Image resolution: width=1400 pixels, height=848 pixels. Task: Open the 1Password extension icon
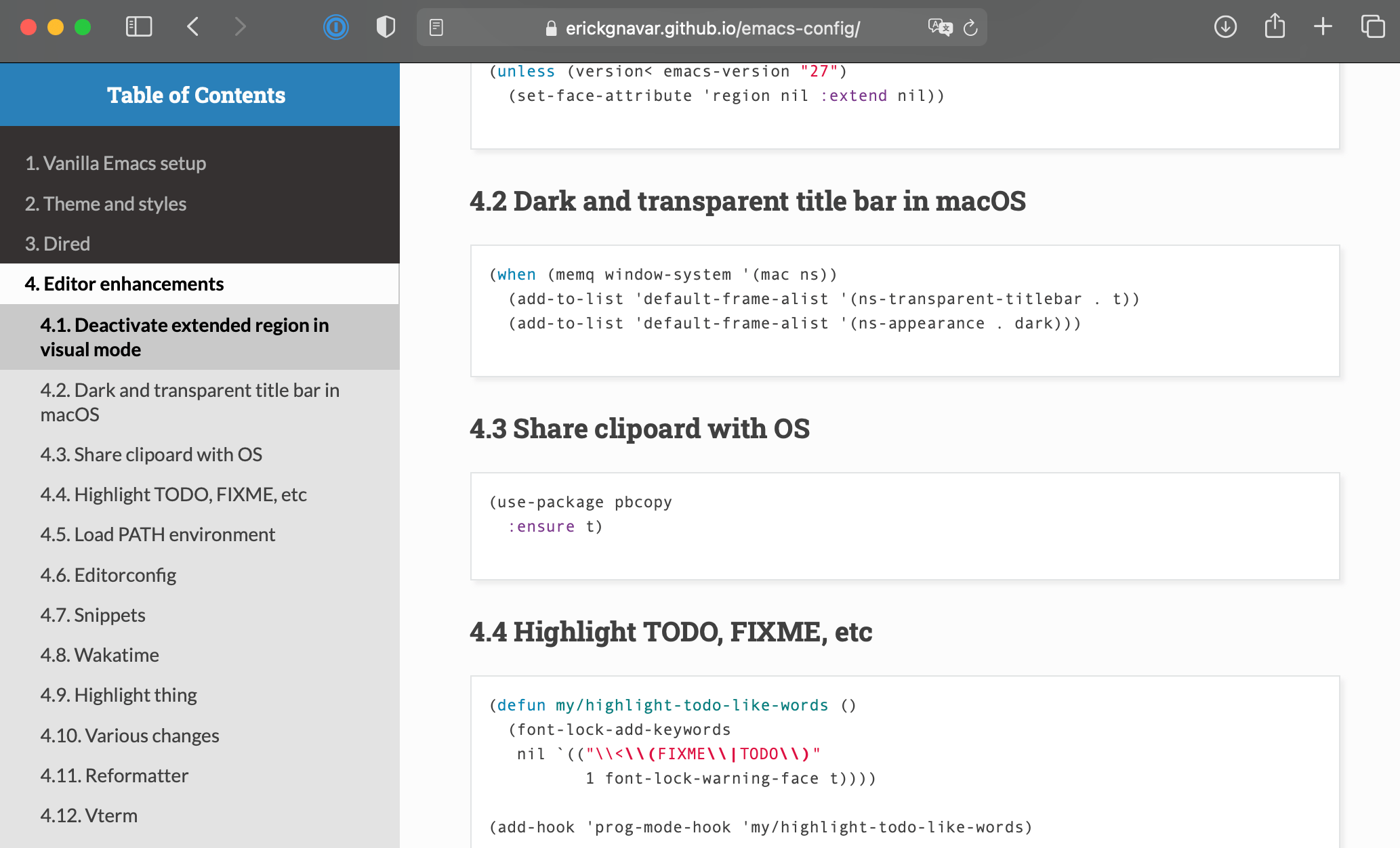[x=335, y=27]
